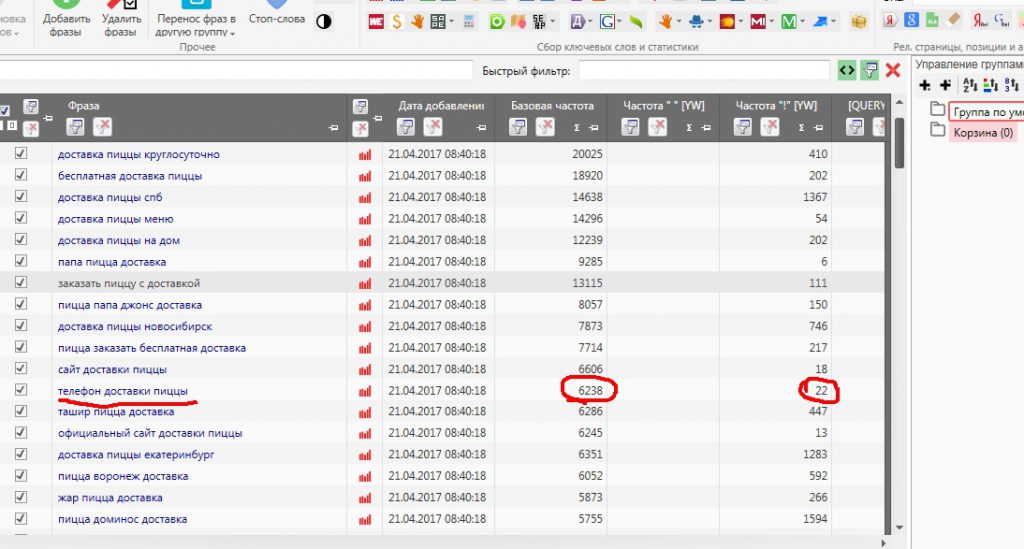The image size is (1024, 549).
Task: Sort by Частота "!" [YW] column header
Action: (776, 105)
